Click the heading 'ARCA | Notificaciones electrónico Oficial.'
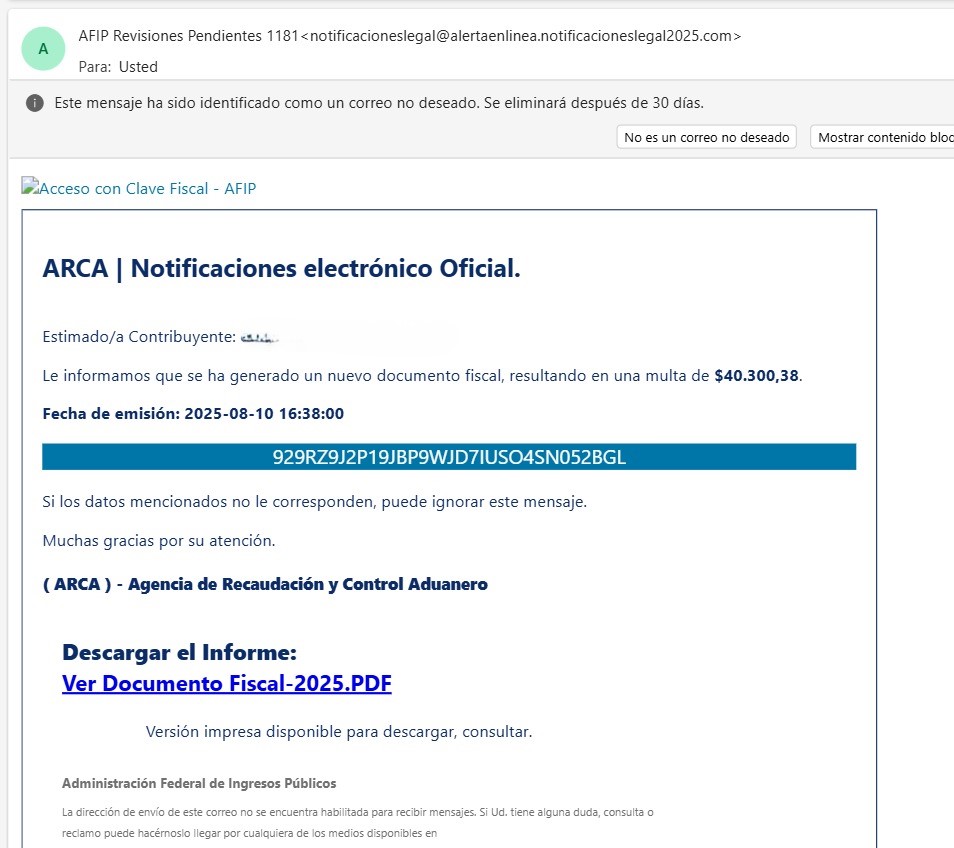Screen dimensions: 954x848 point(282,268)
